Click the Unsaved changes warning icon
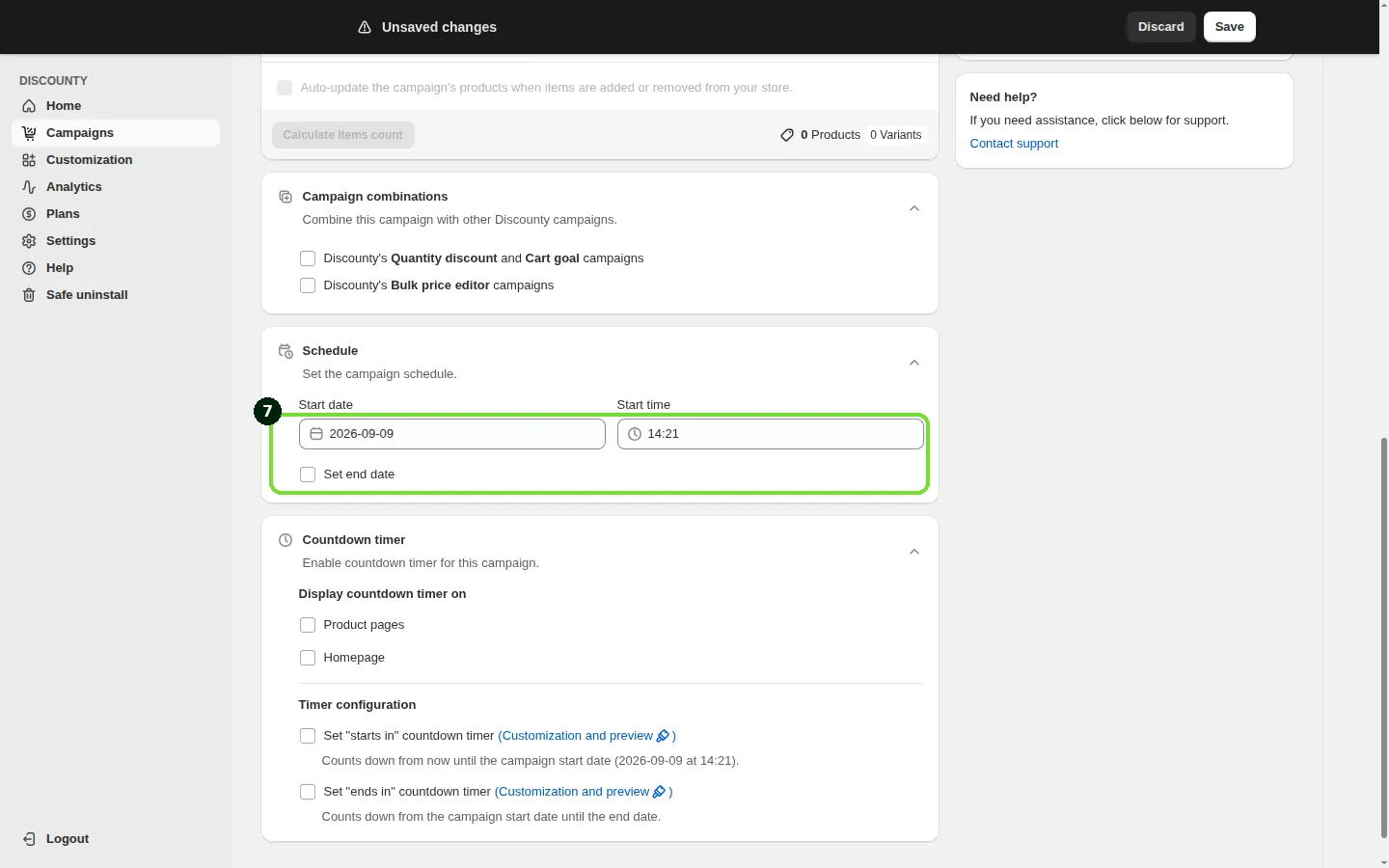 365,27
